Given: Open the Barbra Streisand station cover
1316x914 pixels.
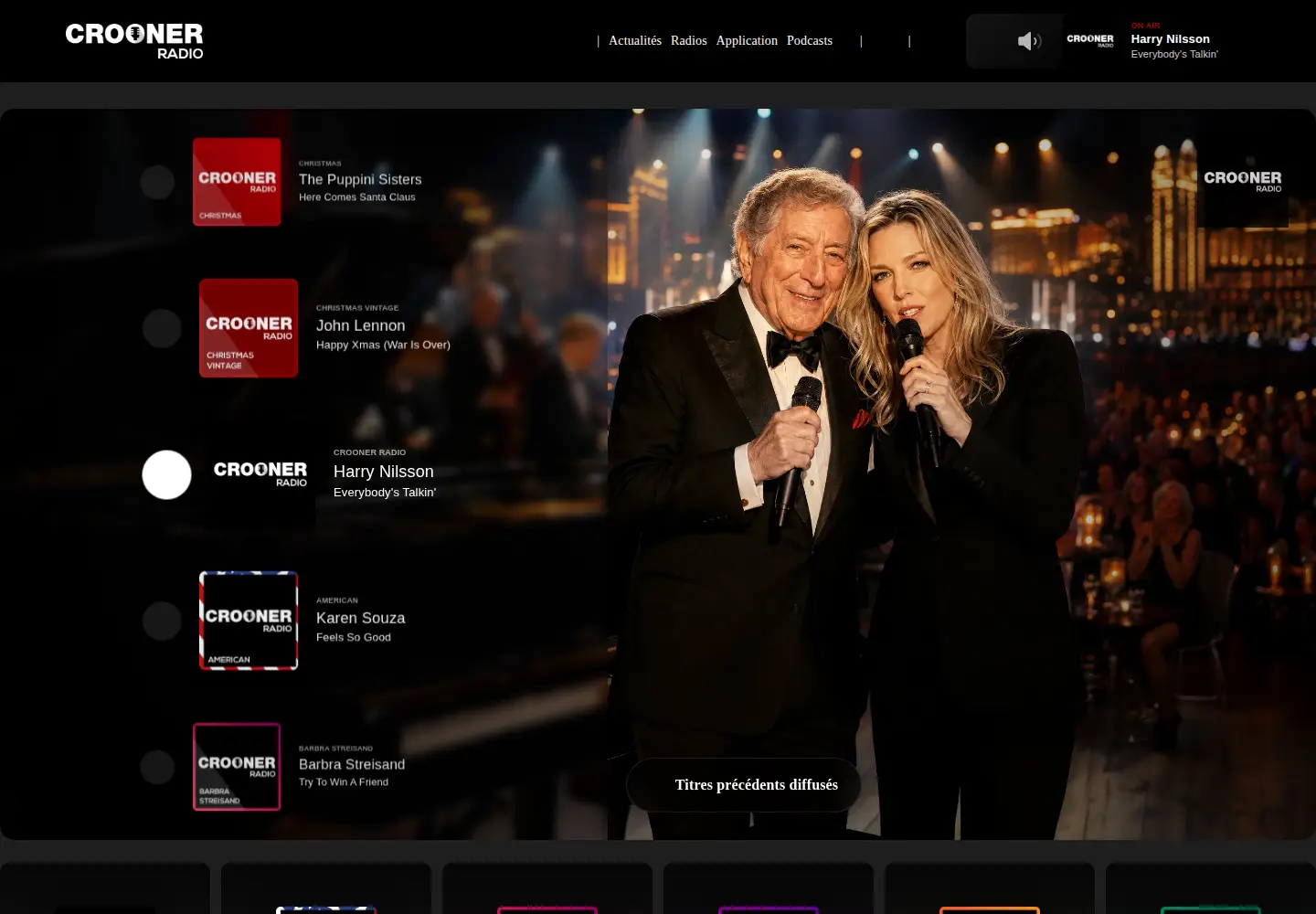Looking at the screenshot, I should pos(237,767).
